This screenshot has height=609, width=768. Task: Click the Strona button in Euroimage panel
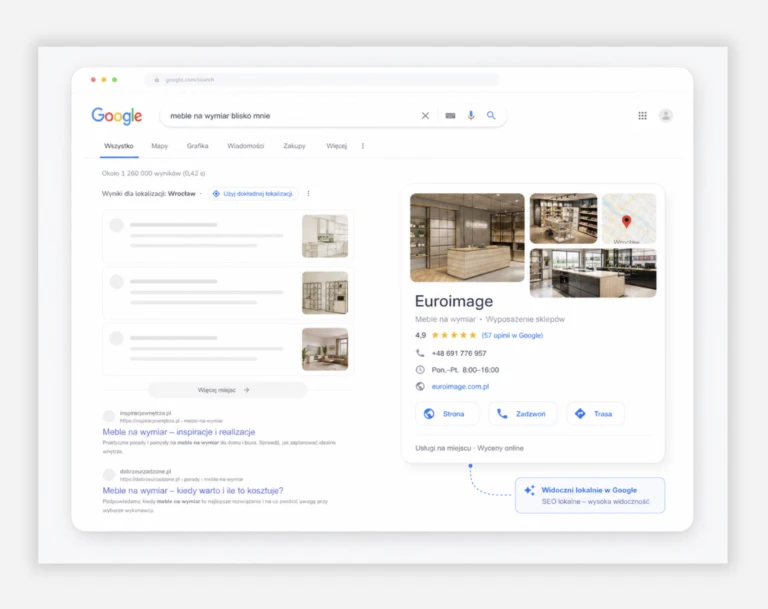(446, 414)
